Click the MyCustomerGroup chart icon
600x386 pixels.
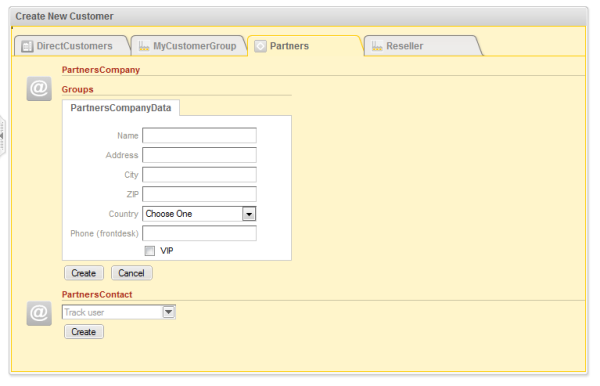click(144, 46)
